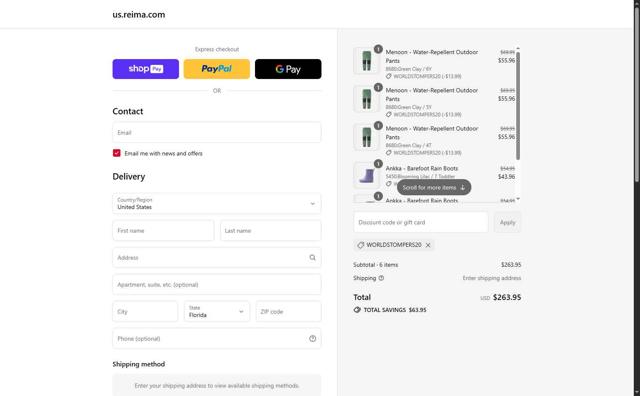
Task: Click the Delivery section heading
Action: coord(129,176)
